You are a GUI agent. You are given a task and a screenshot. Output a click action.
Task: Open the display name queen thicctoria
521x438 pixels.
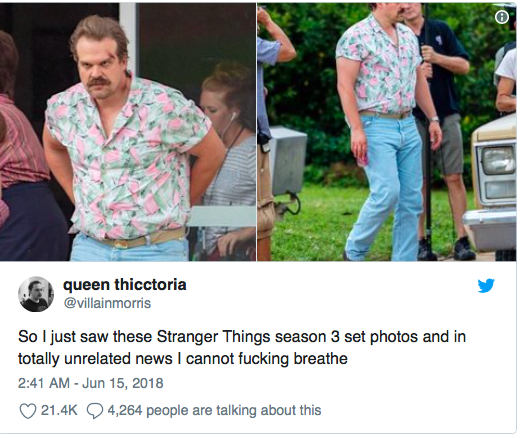click(125, 285)
